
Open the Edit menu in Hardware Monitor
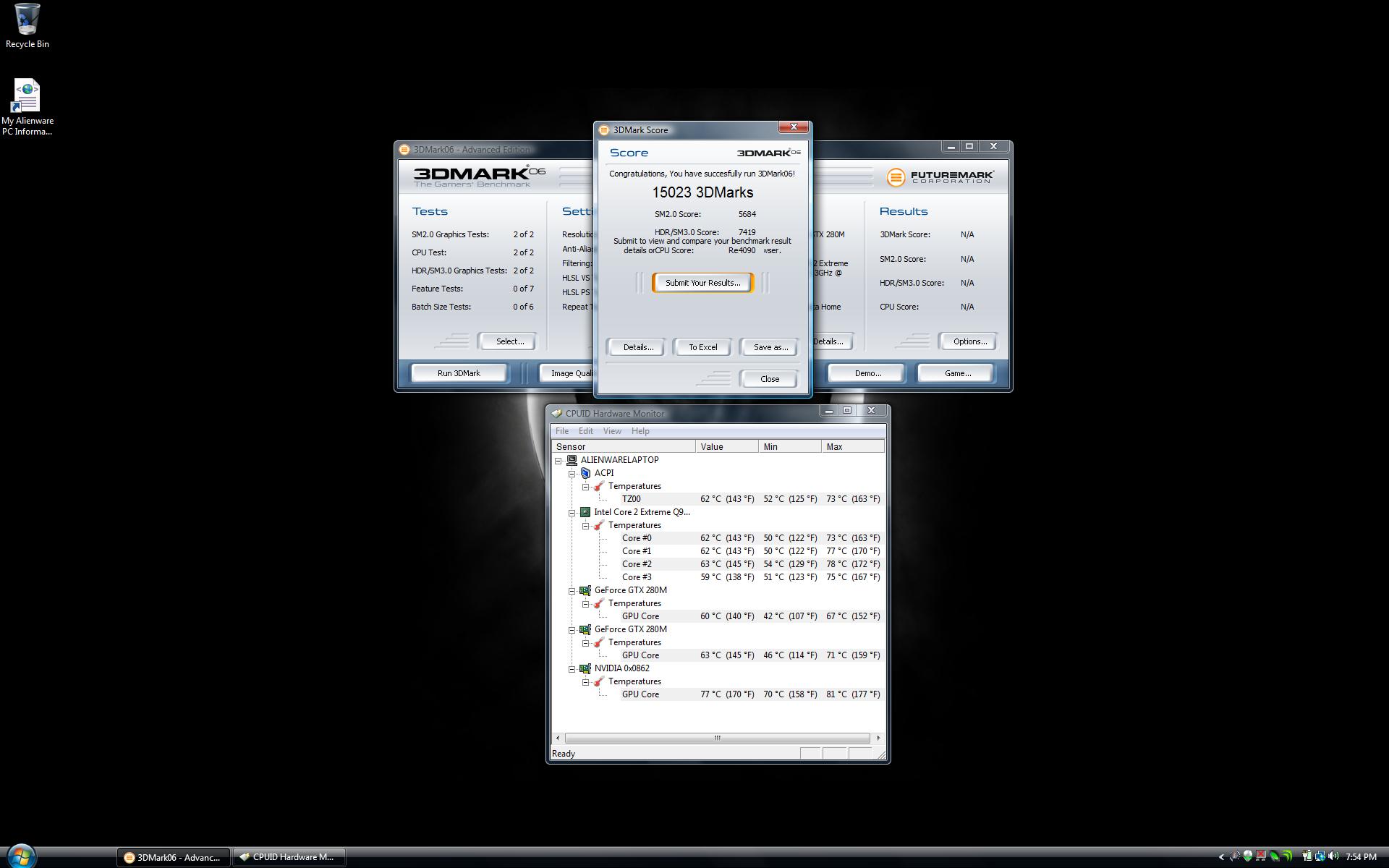(x=586, y=431)
